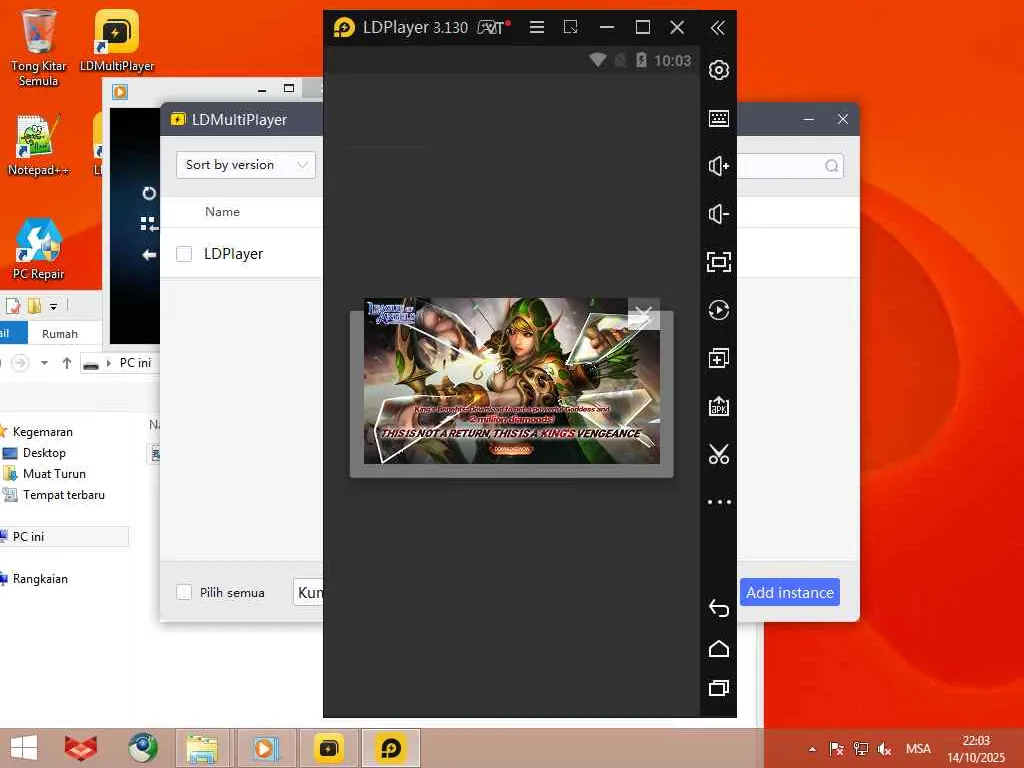Click PC ini in Explorer address bar

(135, 362)
